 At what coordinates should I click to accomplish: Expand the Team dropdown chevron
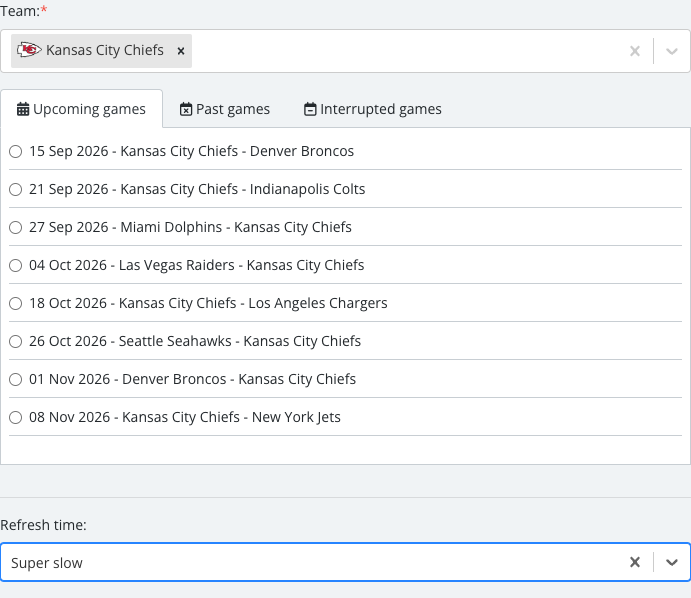(672, 51)
